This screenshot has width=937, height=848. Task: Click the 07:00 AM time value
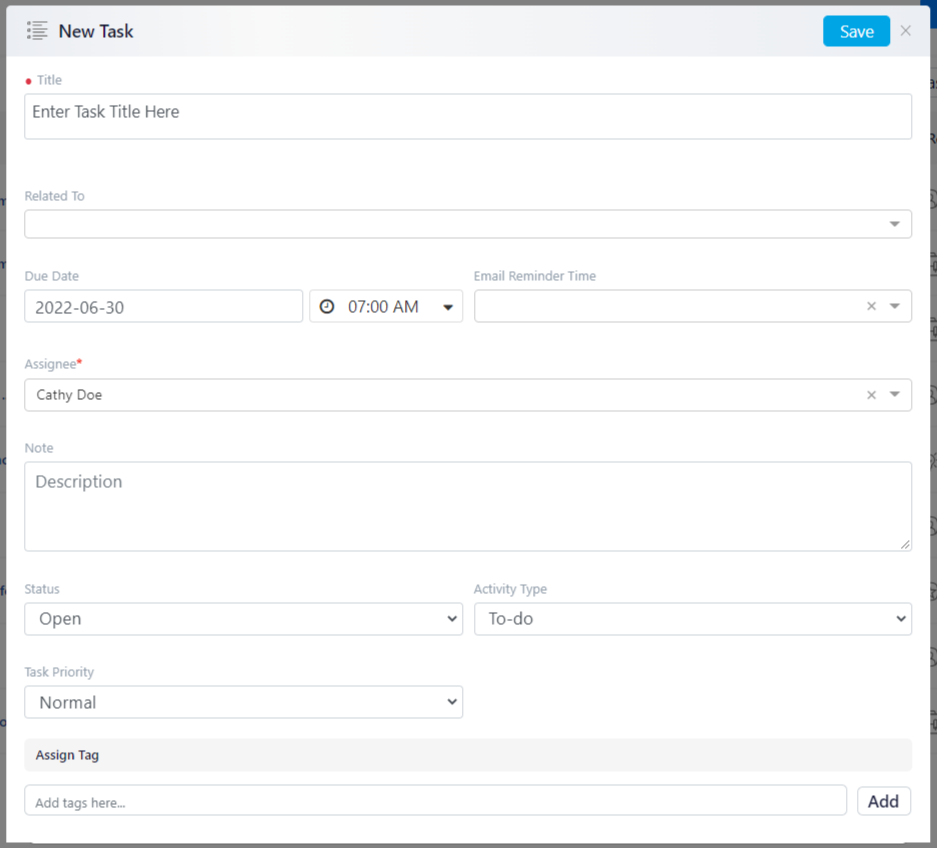click(383, 307)
